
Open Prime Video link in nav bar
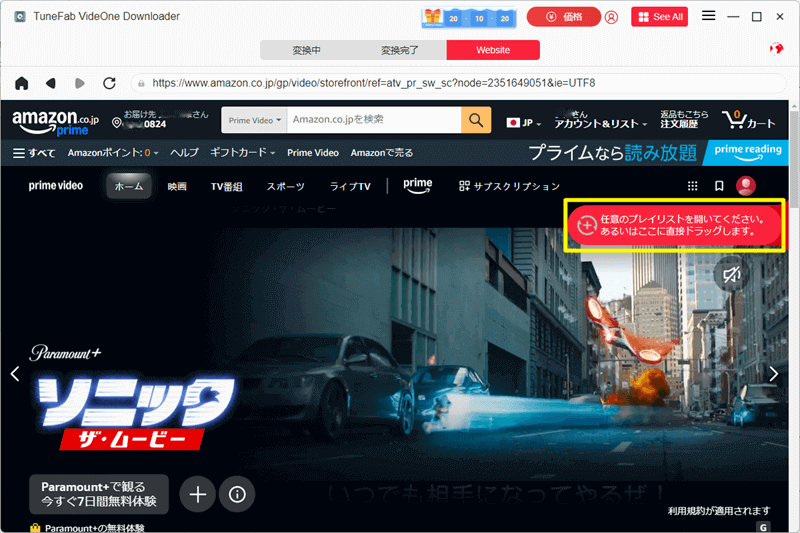313,153
